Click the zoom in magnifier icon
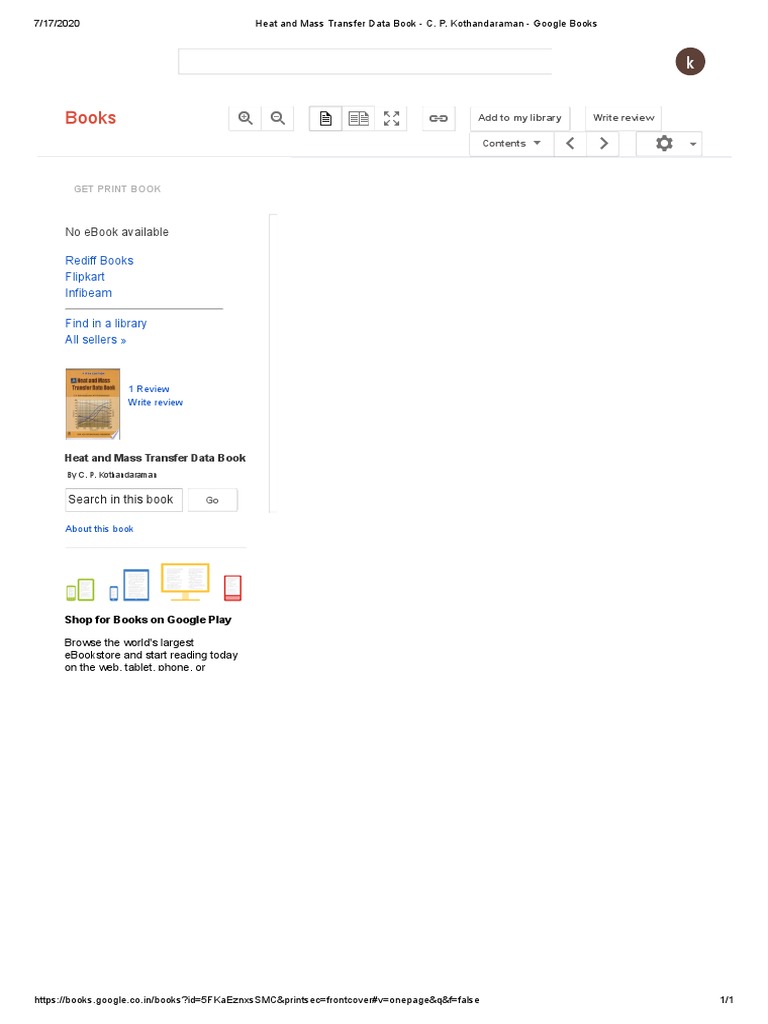Image resolution: width=768 pixels, height=1024 pixels. point(245,118)
